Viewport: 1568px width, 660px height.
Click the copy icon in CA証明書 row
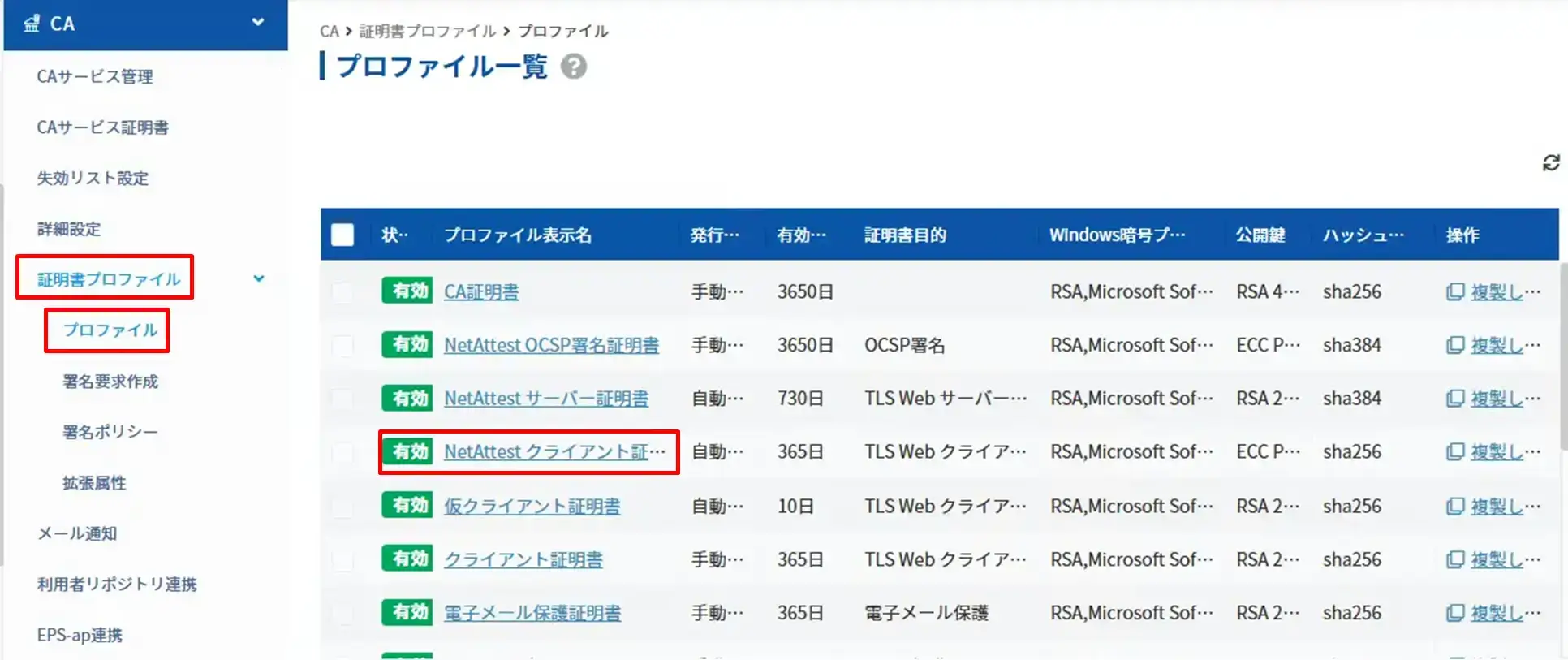point(1454,292)
